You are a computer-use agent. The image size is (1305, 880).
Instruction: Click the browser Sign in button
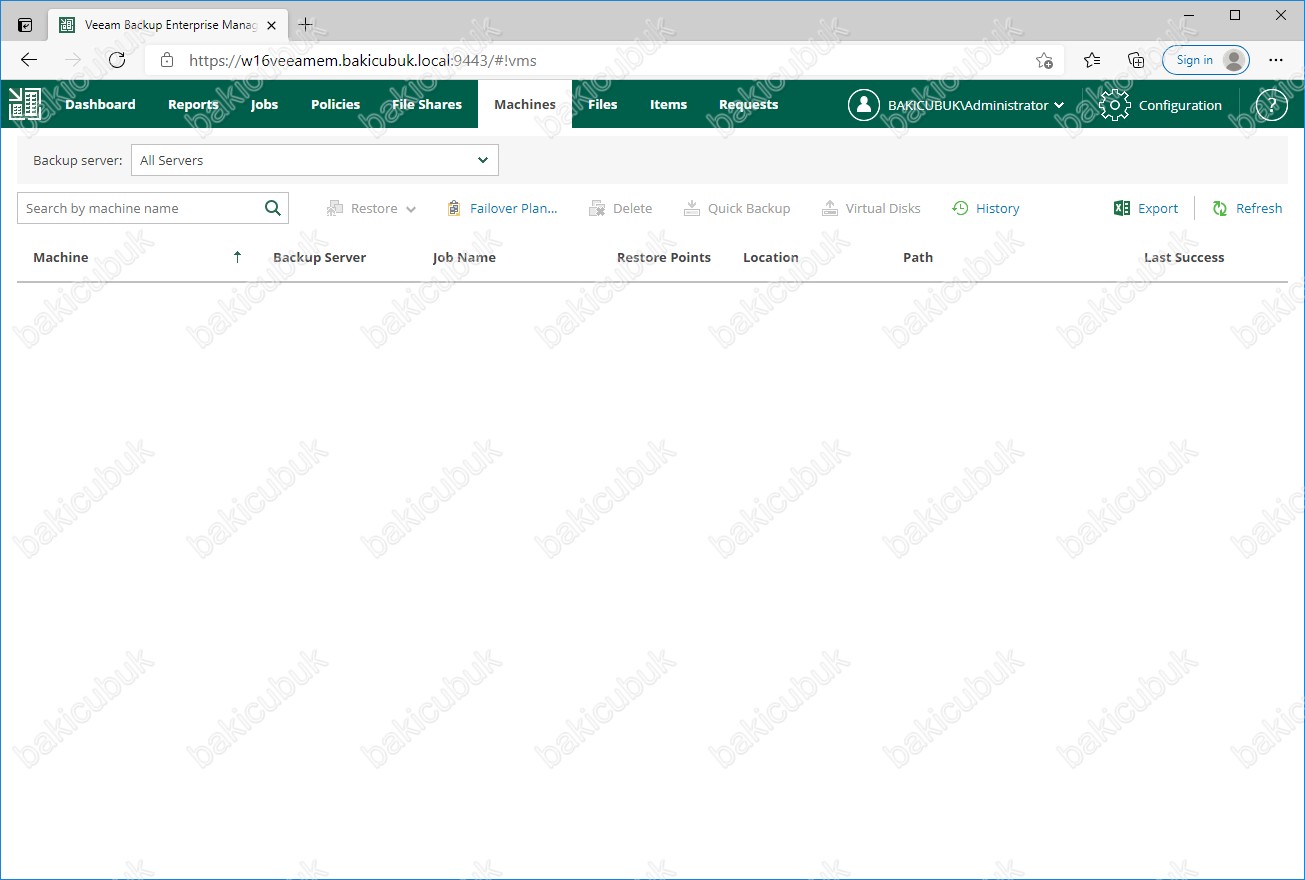pos(1206,60)
